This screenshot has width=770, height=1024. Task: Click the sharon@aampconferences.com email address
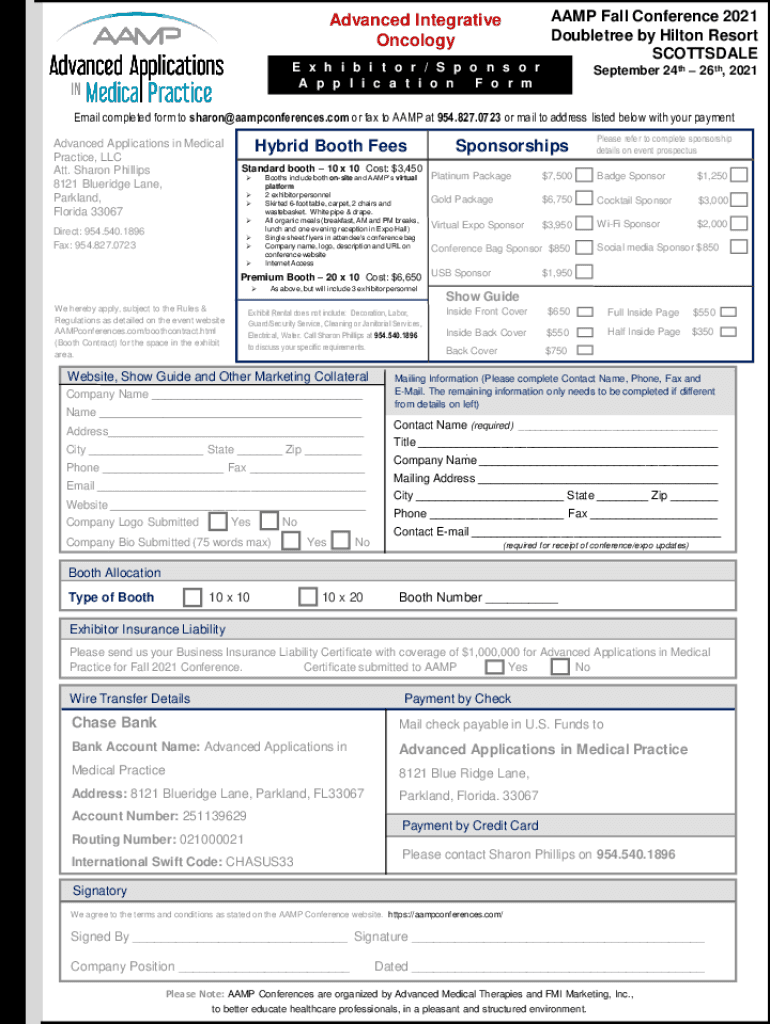click(269, 118)
